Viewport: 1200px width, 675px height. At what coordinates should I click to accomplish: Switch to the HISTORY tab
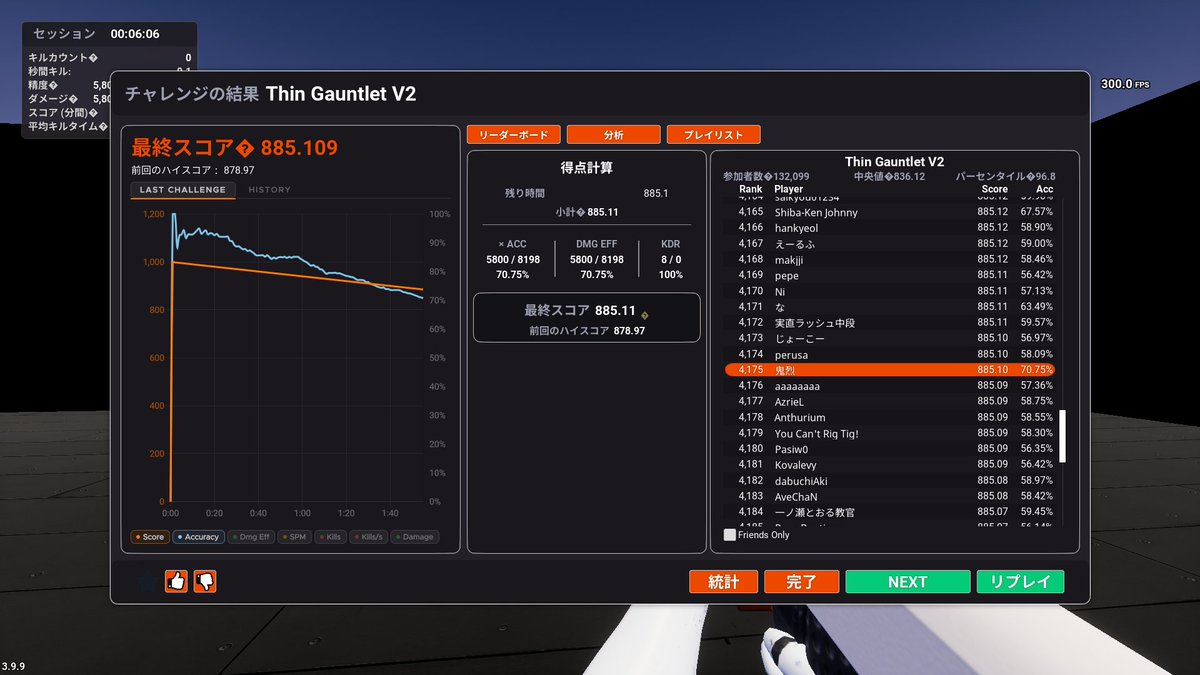pos(270,190)
